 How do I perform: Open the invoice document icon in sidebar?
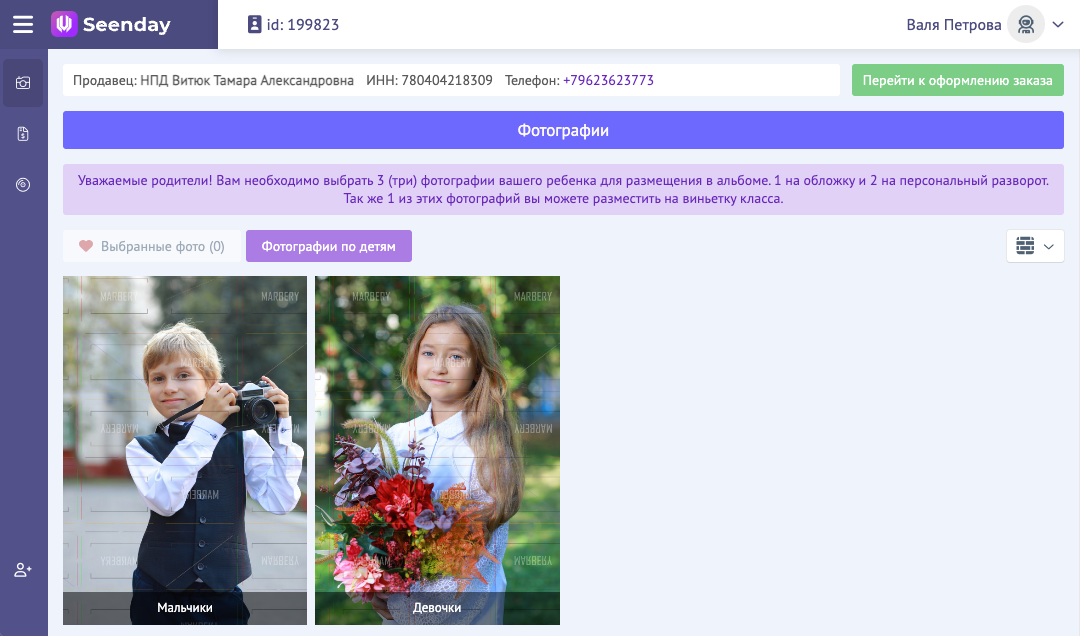click(x=22, y=133)
